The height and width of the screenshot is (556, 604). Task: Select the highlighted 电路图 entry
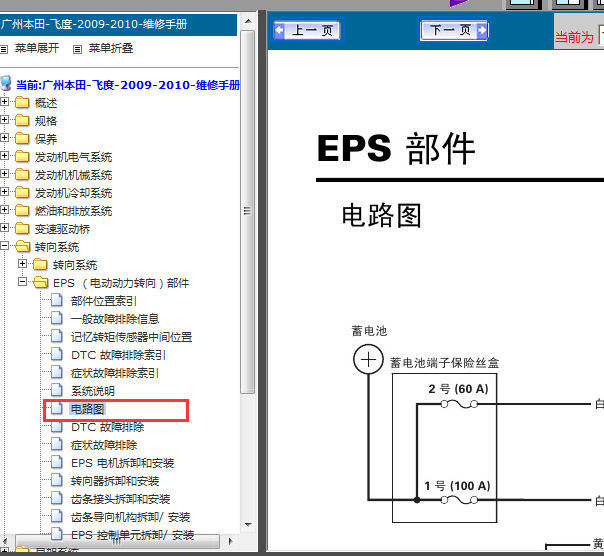click(87, 409)
